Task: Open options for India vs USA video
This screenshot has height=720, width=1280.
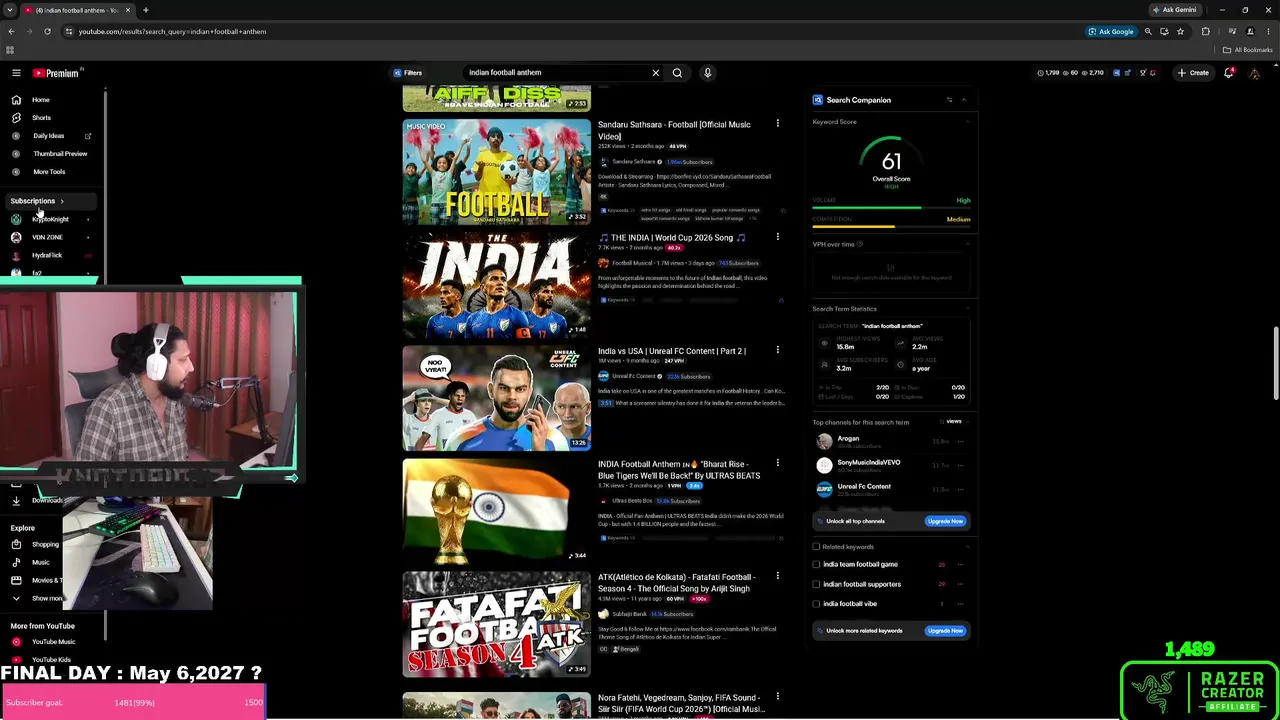Action: point(777,351)
